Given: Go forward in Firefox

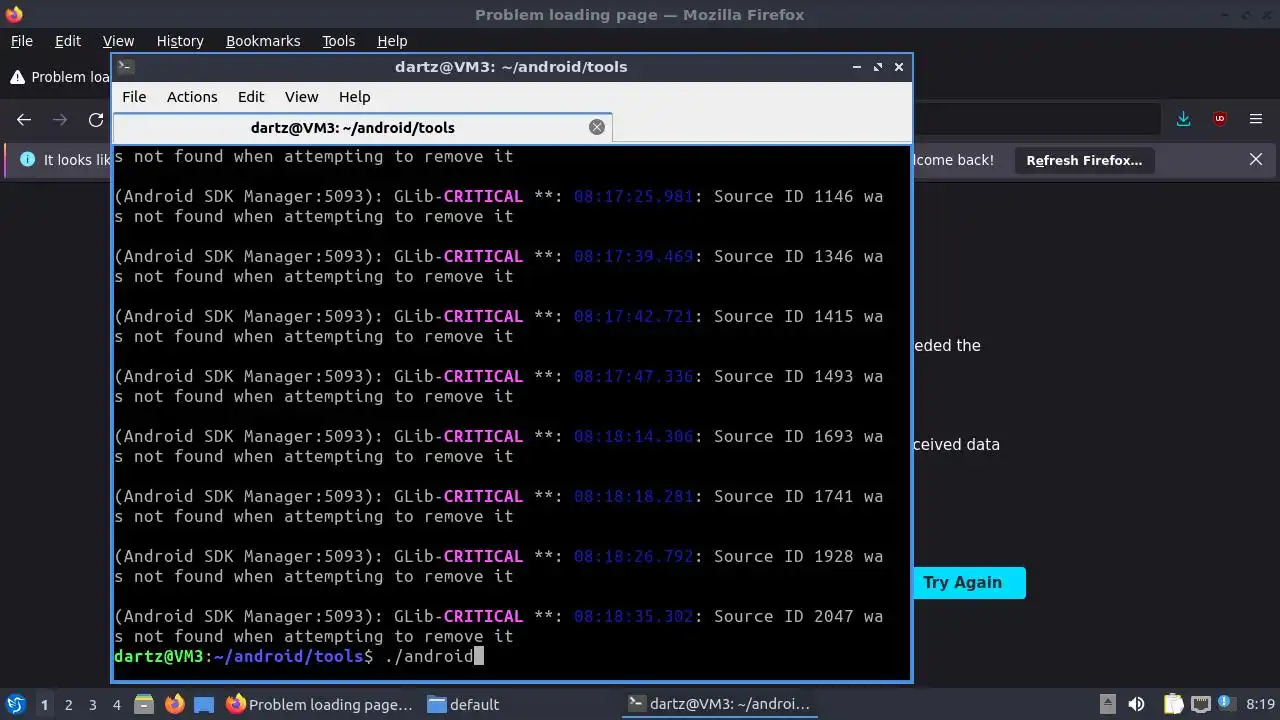Looking at the screenshot, I should pyautogui.click(x=60, y=119).
